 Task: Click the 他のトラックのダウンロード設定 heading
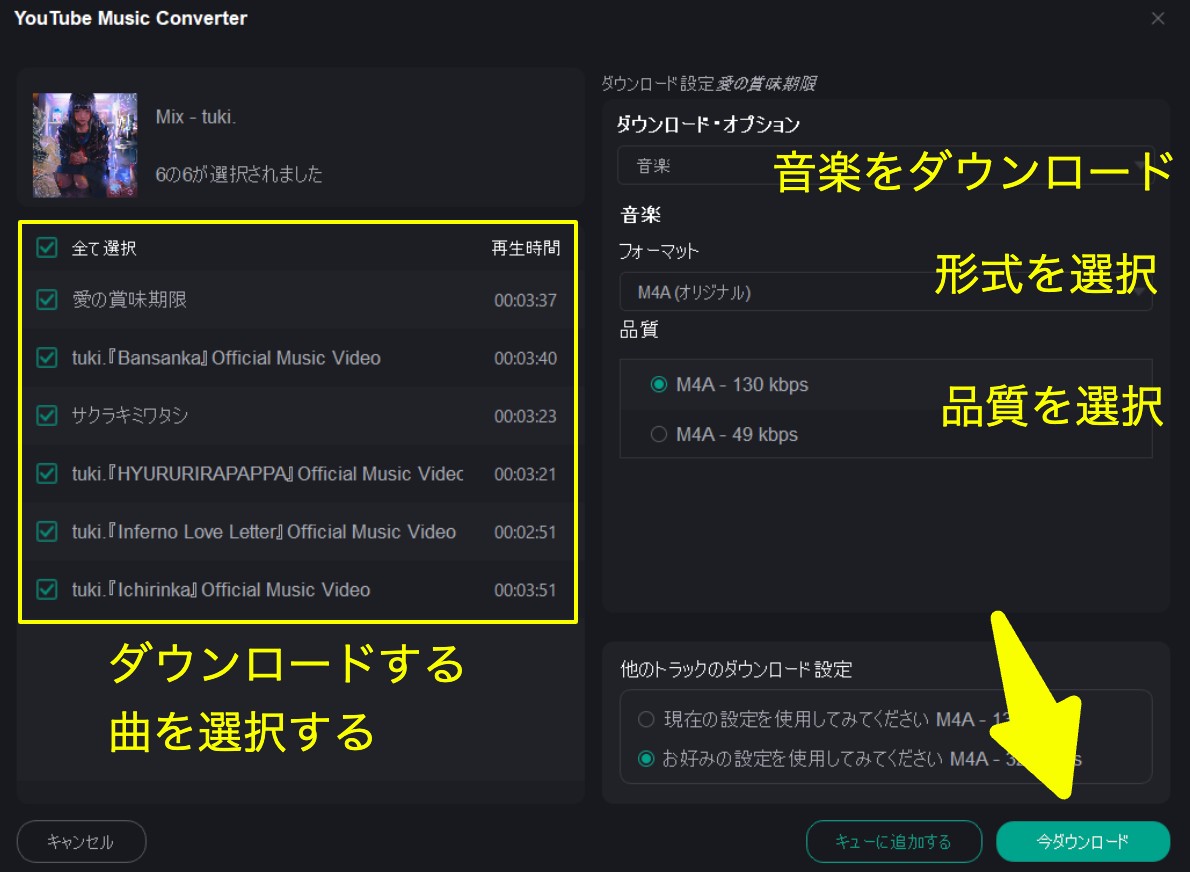coord(736,669)
